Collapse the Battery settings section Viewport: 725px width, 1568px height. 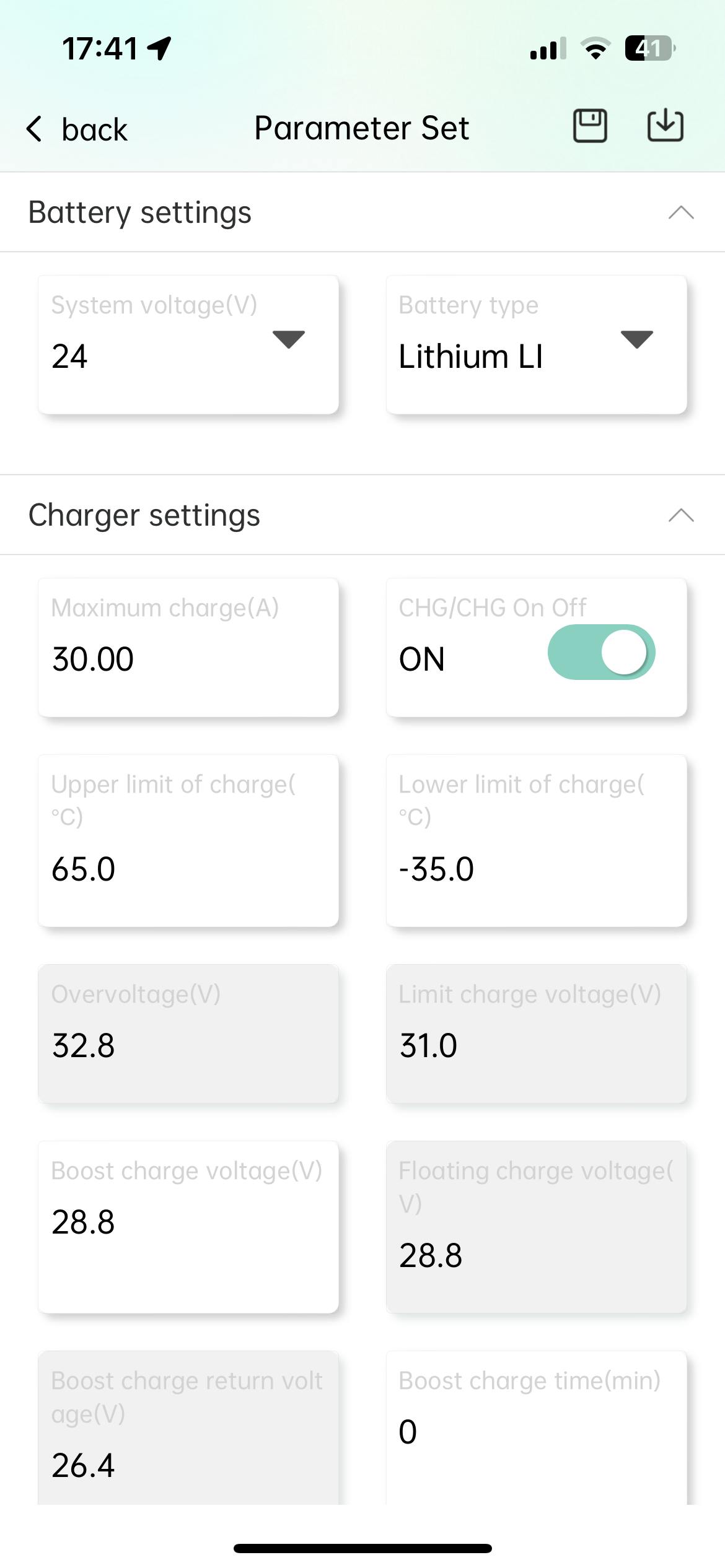coord(681,212)
